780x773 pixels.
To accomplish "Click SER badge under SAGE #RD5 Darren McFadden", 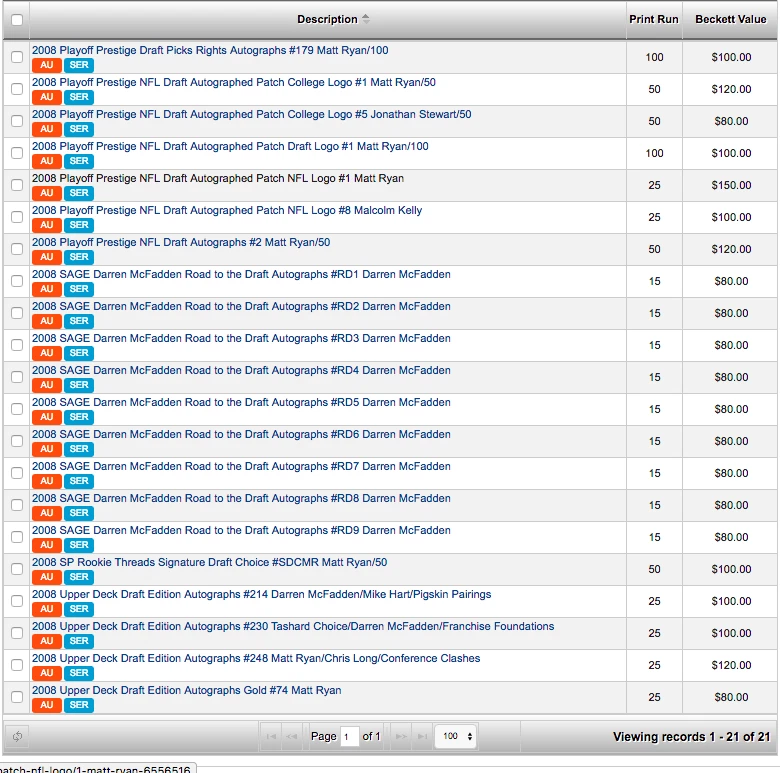I will coord(79,417).
